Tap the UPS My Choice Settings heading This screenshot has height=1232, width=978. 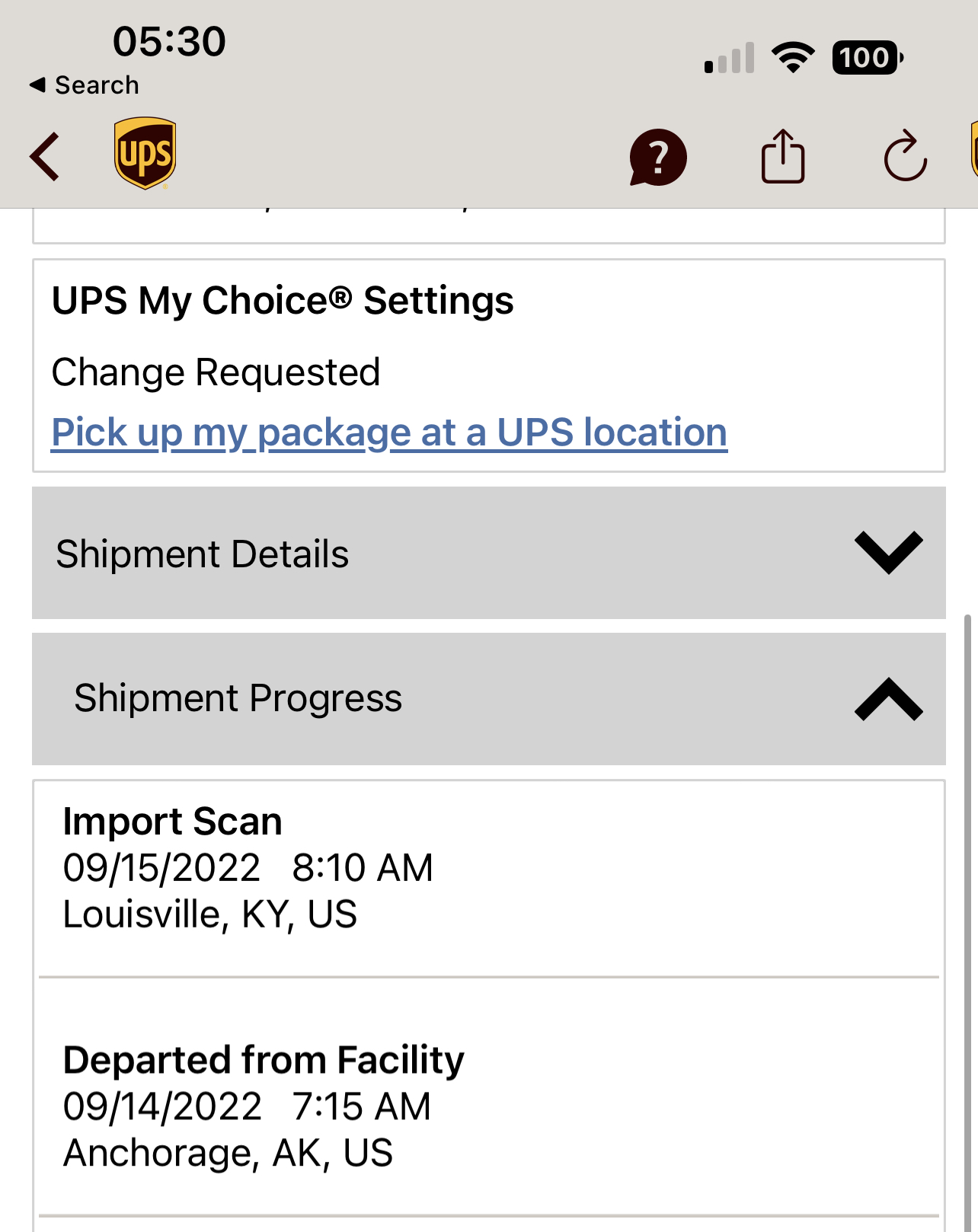[x=283, y=301]
